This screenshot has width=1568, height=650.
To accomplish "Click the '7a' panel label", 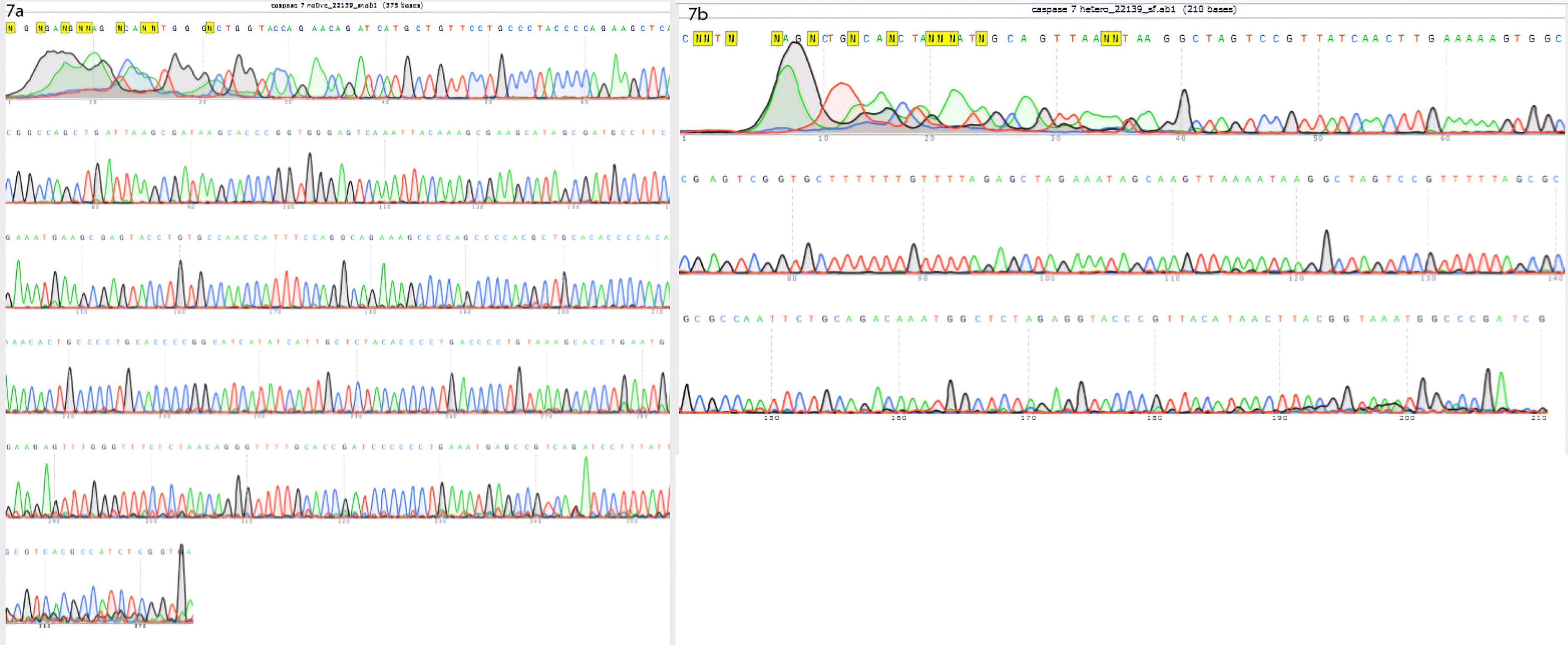I will [15, 10].
